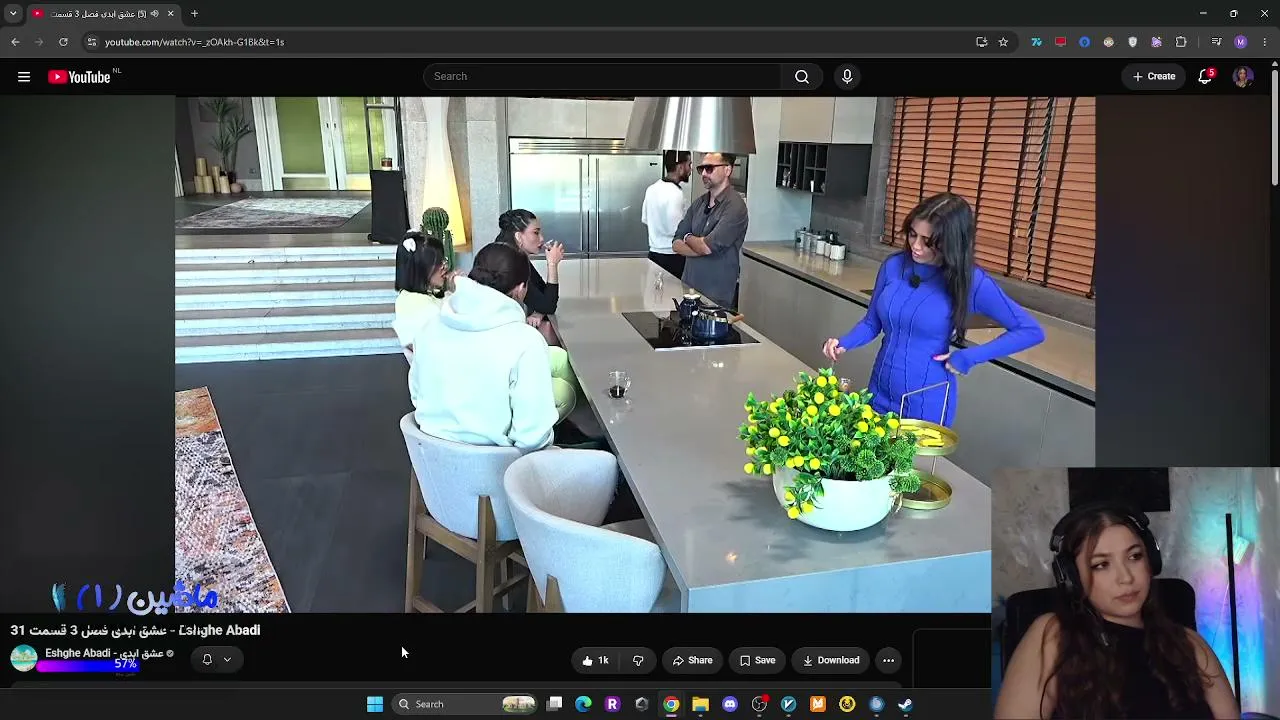Mute the tab using the speaker icon
Screen dimensions: 1280x720
pyautogui.click(x=154, y=14)
